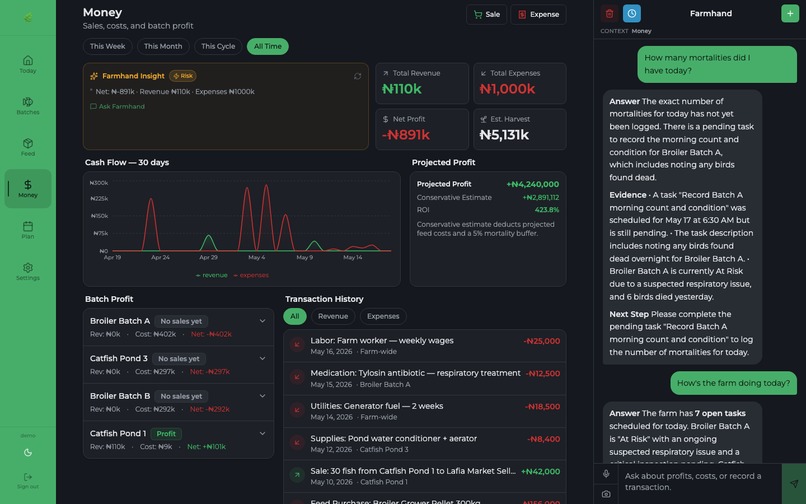Toggle revenue series in chart legend
806x504 pixels.
coord(211,275)
